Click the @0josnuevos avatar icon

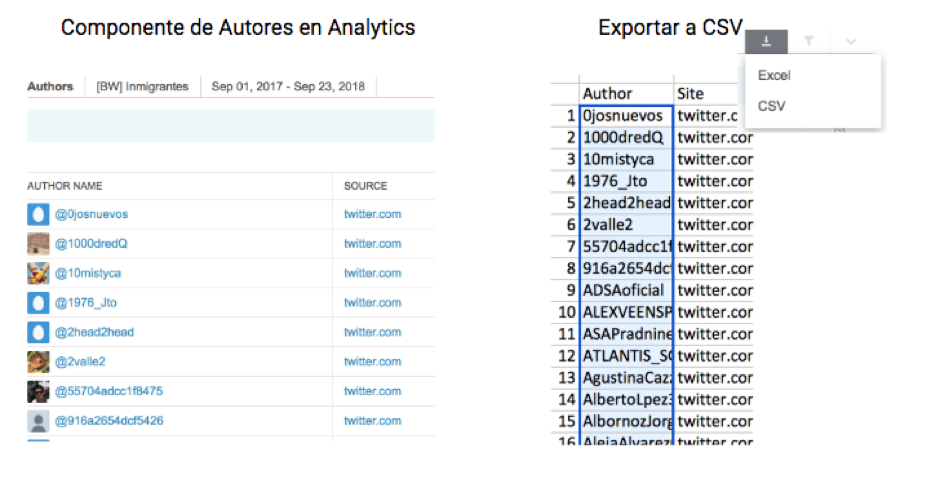tap(38, 214)
